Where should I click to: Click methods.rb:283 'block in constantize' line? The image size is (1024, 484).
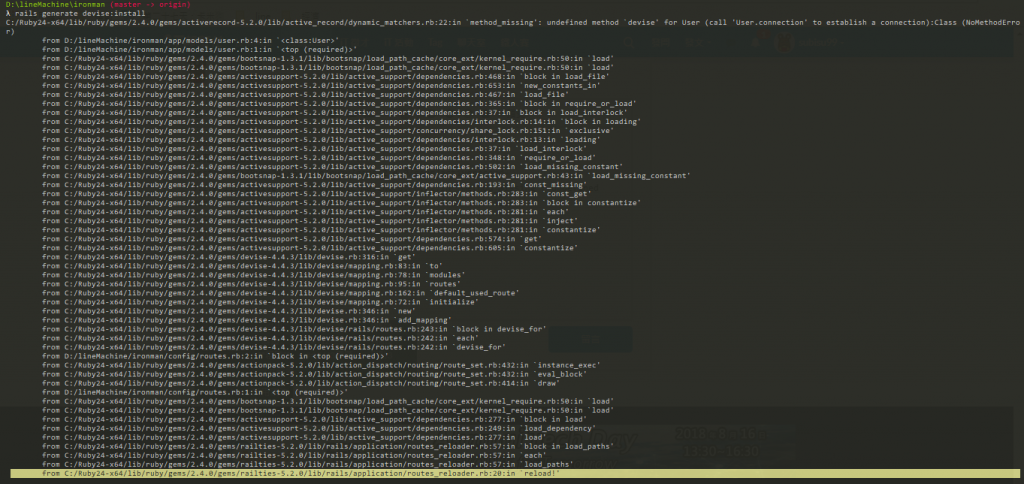tap(341, 203)
